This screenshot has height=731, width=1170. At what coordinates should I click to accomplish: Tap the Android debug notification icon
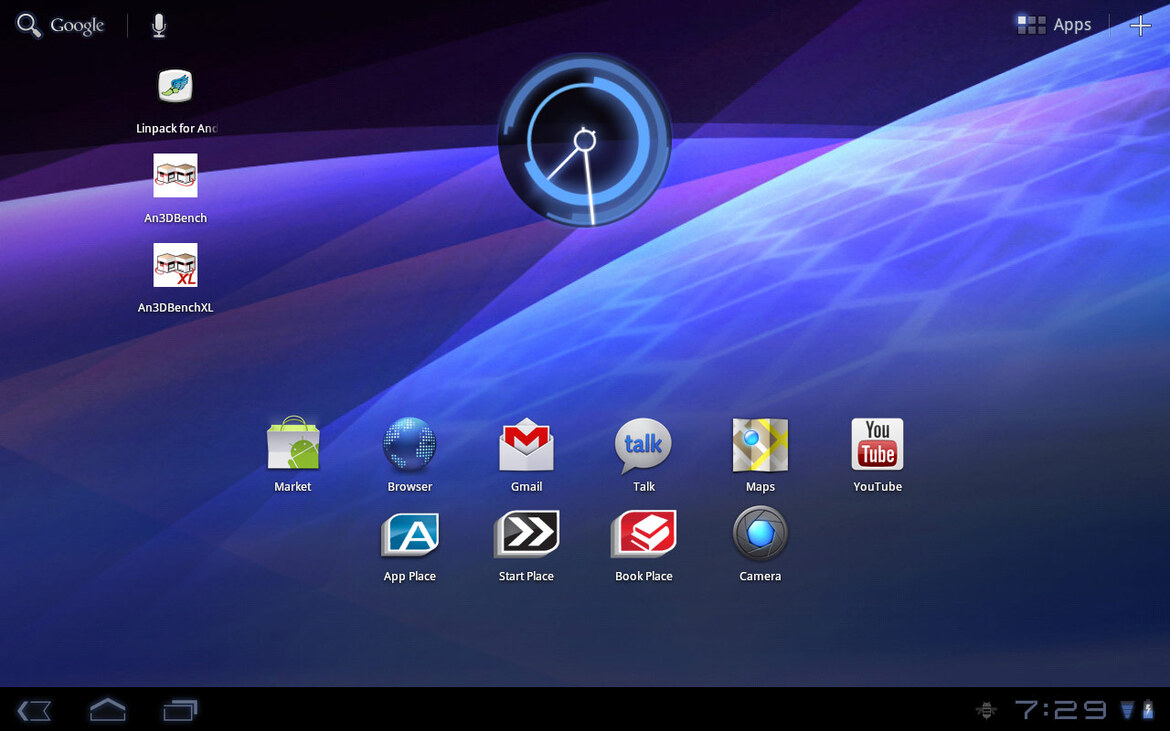(986, 710)
